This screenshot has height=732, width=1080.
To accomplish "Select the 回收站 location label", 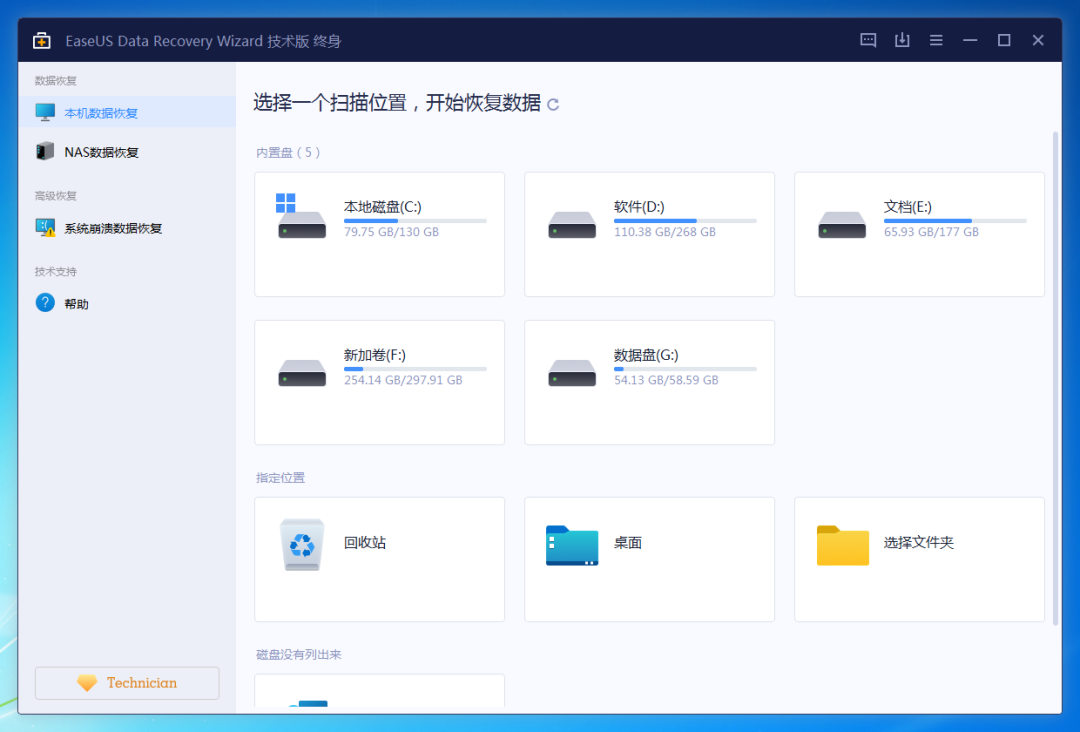I will click(x=365, y=543).
